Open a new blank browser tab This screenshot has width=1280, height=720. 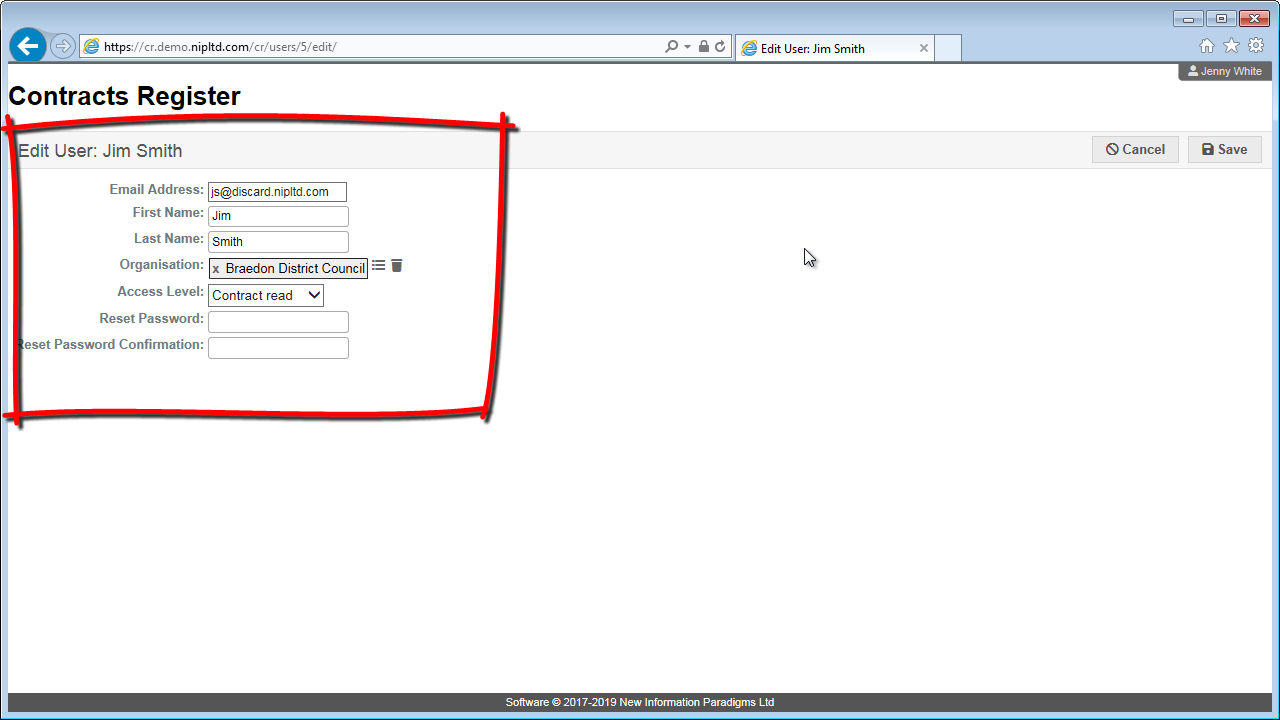point(948,48)
